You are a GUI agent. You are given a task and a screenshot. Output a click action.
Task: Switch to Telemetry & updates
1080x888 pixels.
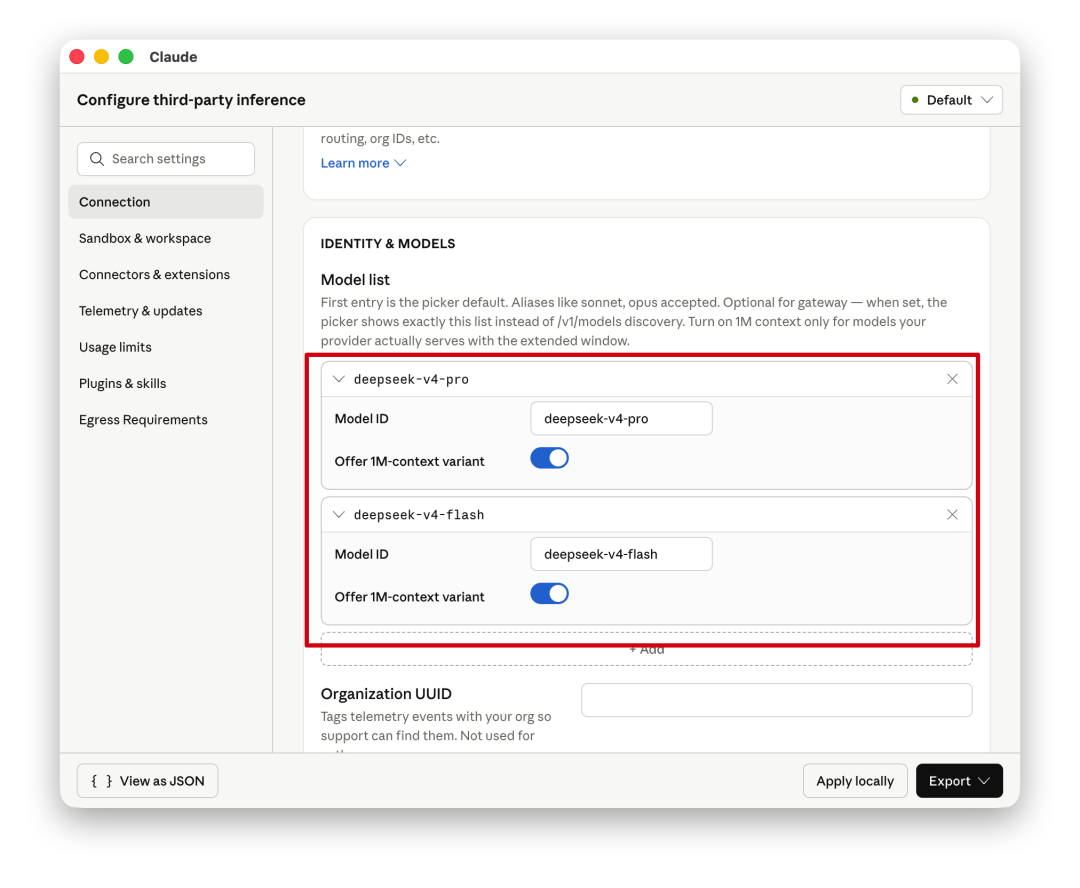pyautogui.click(x=141, y=311)
